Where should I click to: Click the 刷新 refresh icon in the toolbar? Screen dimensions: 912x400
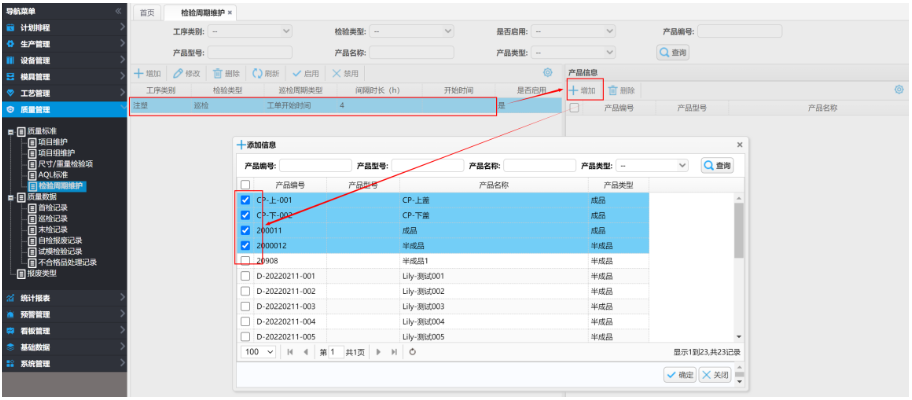click(x=256, y=73)
